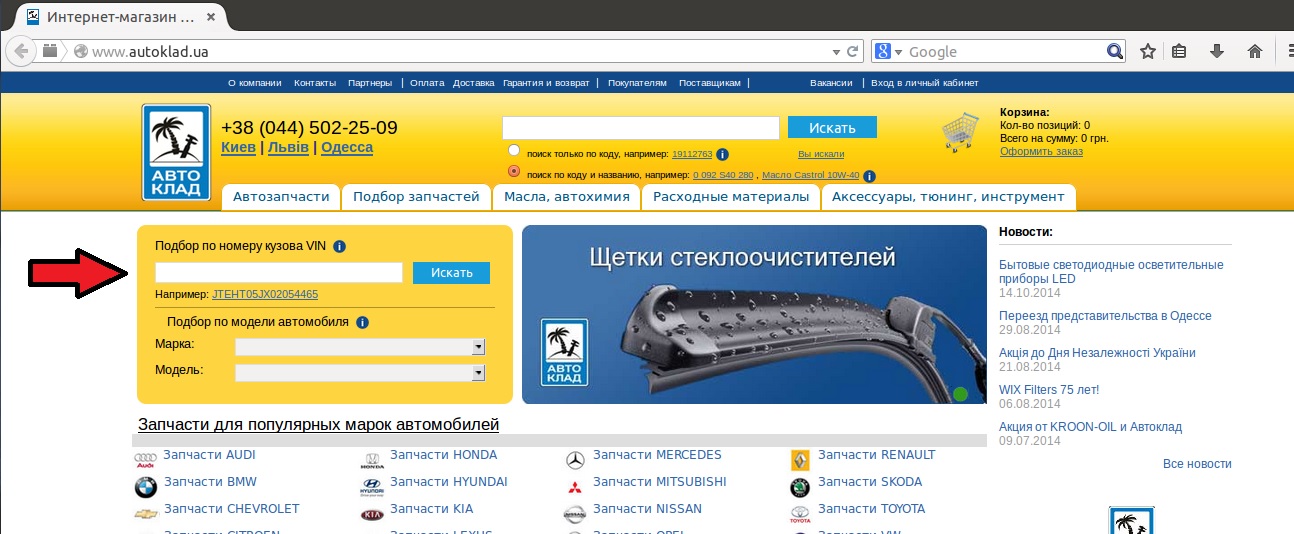Open Доставка top menu link
Image resolution: width=1294 pixels, height=534 pixels.
click(473, 83)
